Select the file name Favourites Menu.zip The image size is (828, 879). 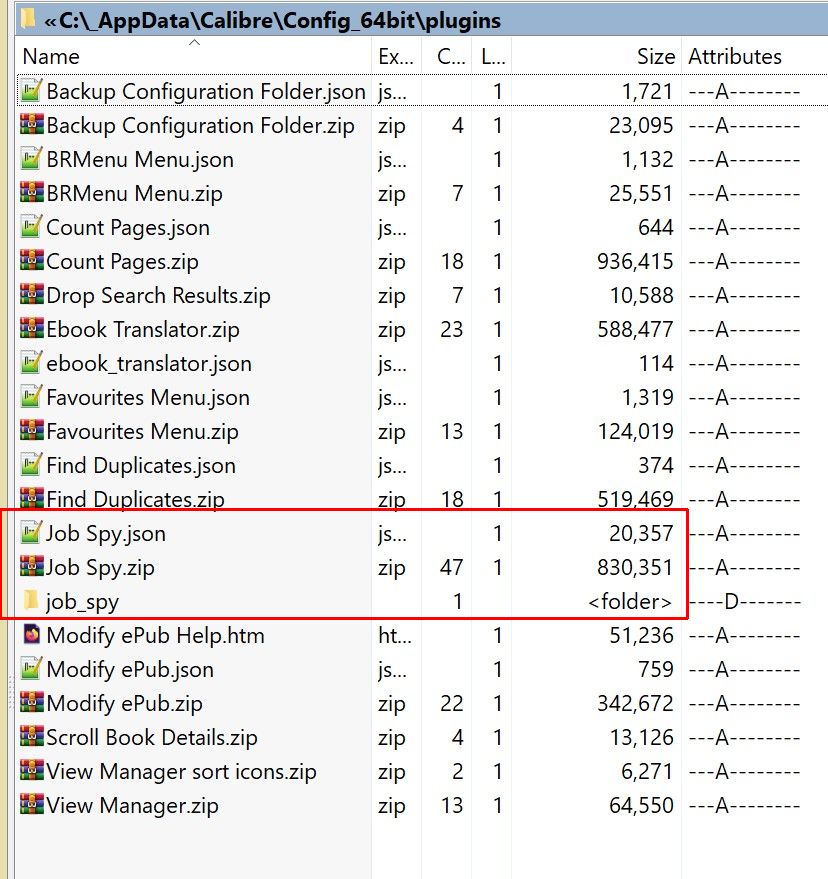point(142,432)
